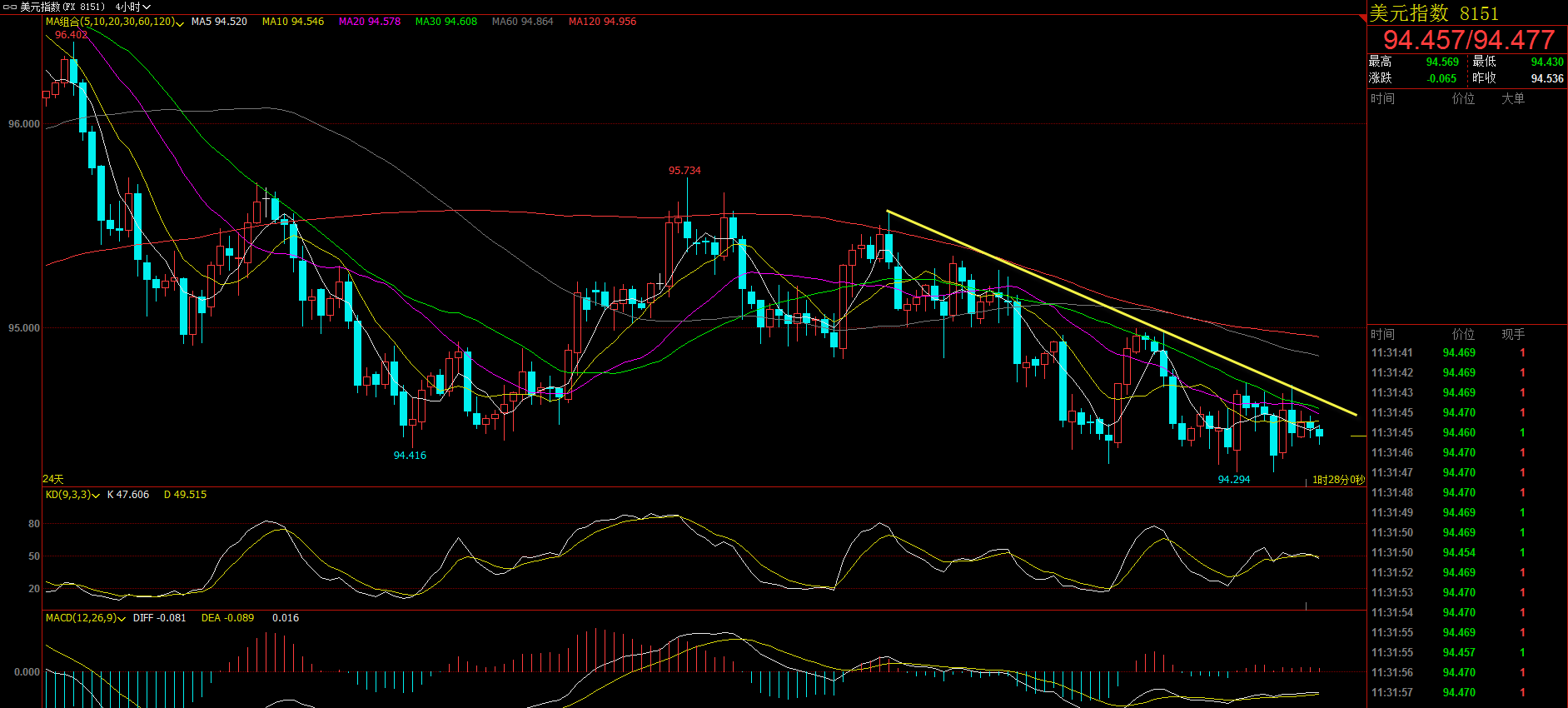
Task: Open the KD(9,3,3) indicator dropdown
Action: pos(96,496)
